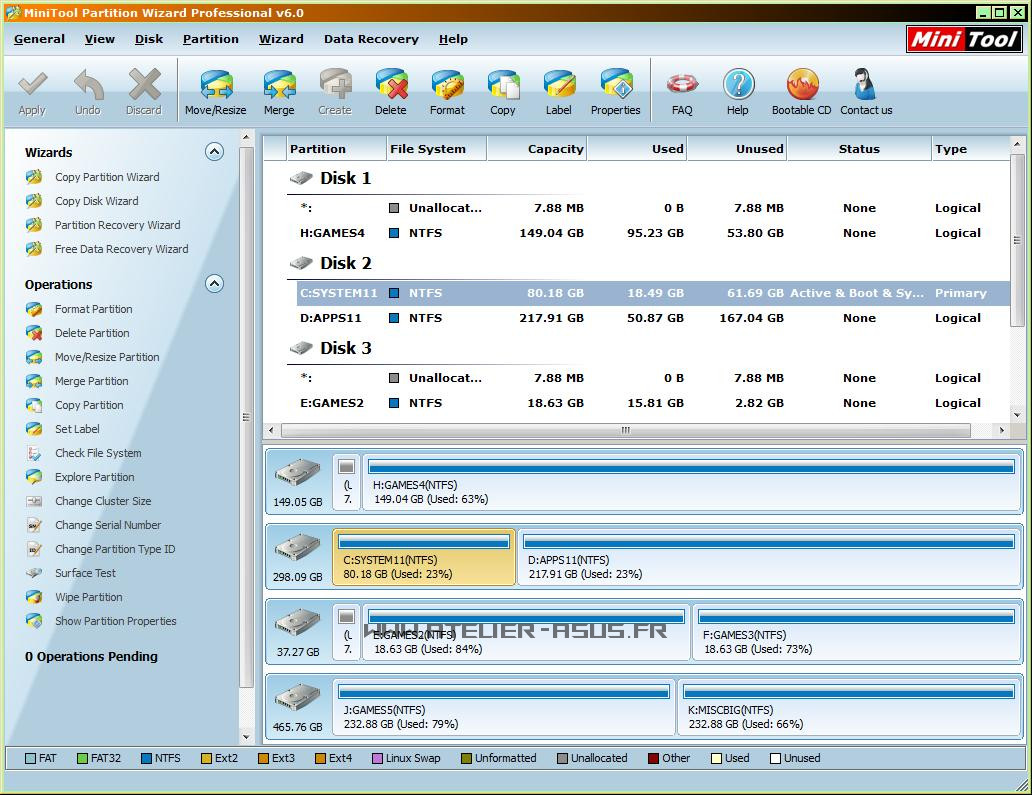Click the Move/Resize toolbar icon
Screen dimensions: 1032x795
click(x=215, y=92)
